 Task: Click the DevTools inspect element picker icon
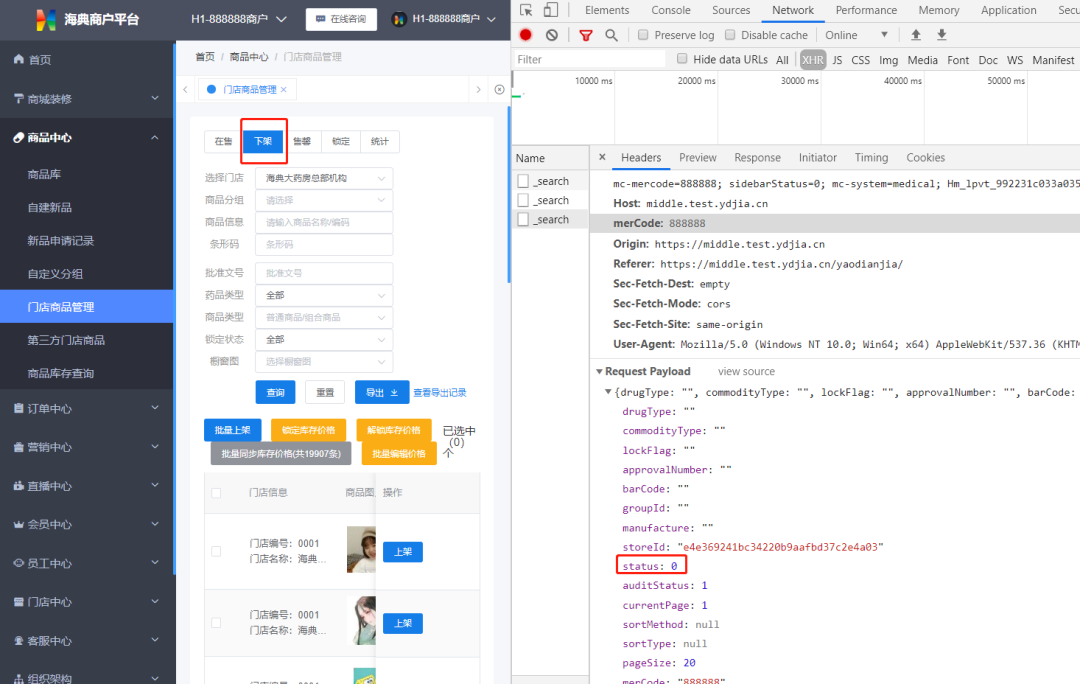[526, 10]
